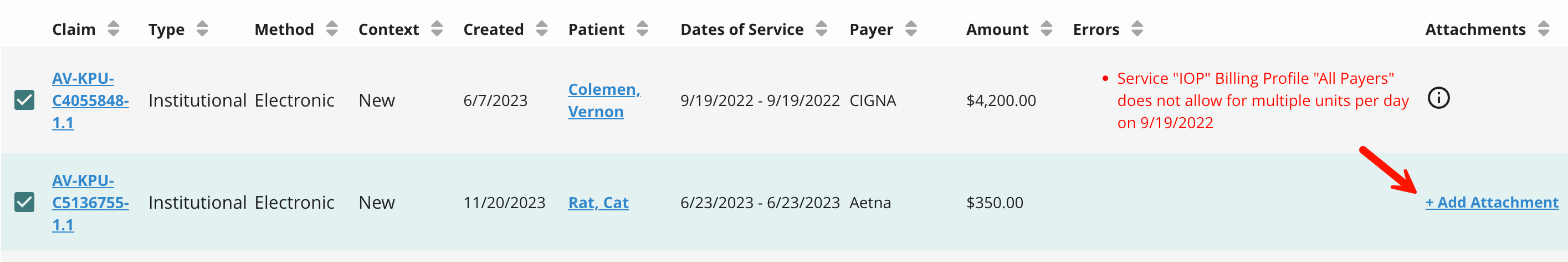Open patient Rat, Cat link
The width and height of the screenshot is (1568, 262).
pyautogui.click(x=598, y=202)
